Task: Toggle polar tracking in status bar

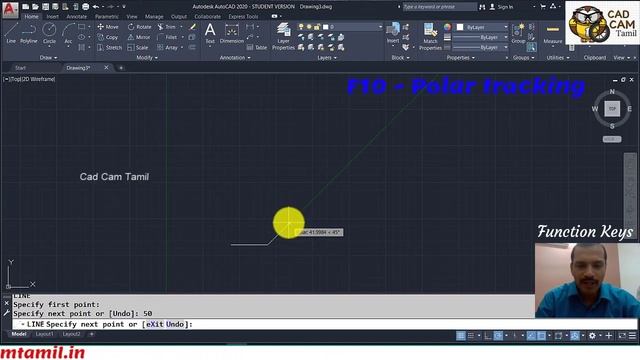Action: 498,336
